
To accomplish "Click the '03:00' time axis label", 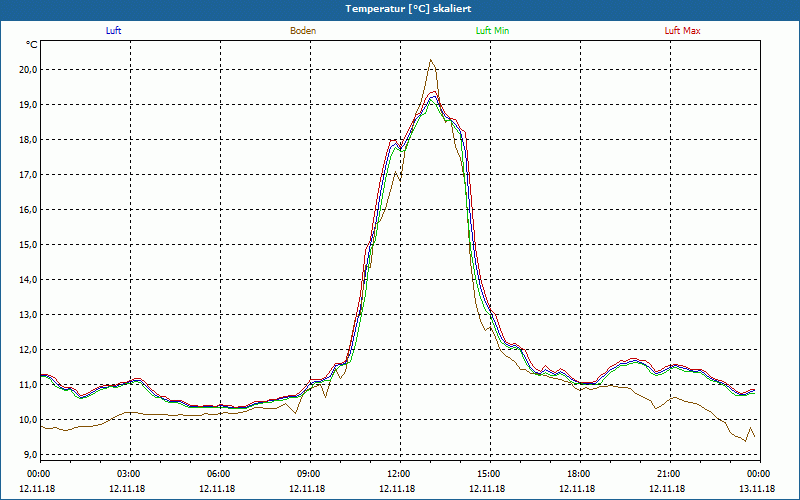I will (130, 474).
